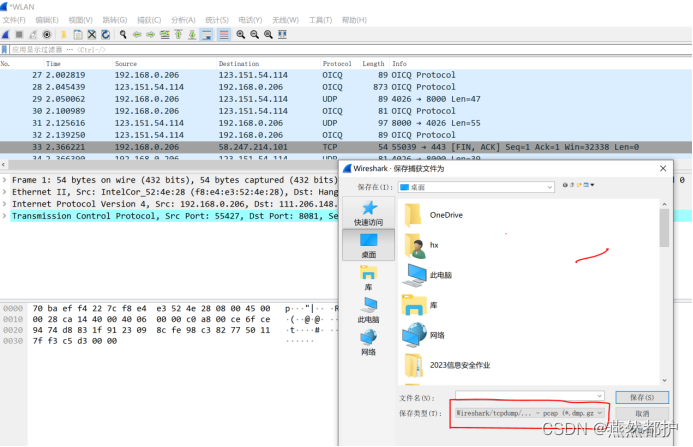This screenshot has width=693, height=447.
Task: Select 快速访问 in the save dialog sidebar
Action: 369,213
